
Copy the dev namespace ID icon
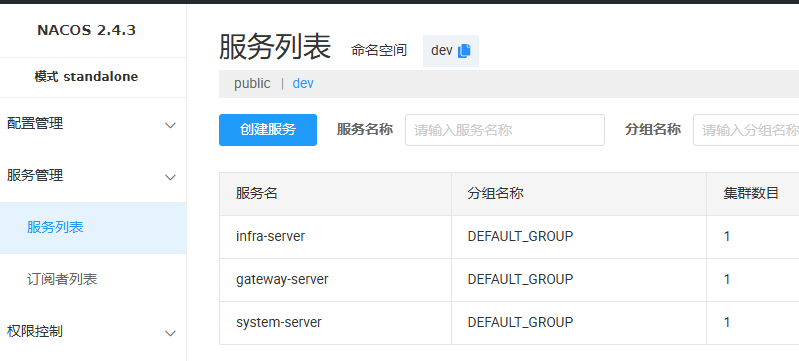[464, 51]
